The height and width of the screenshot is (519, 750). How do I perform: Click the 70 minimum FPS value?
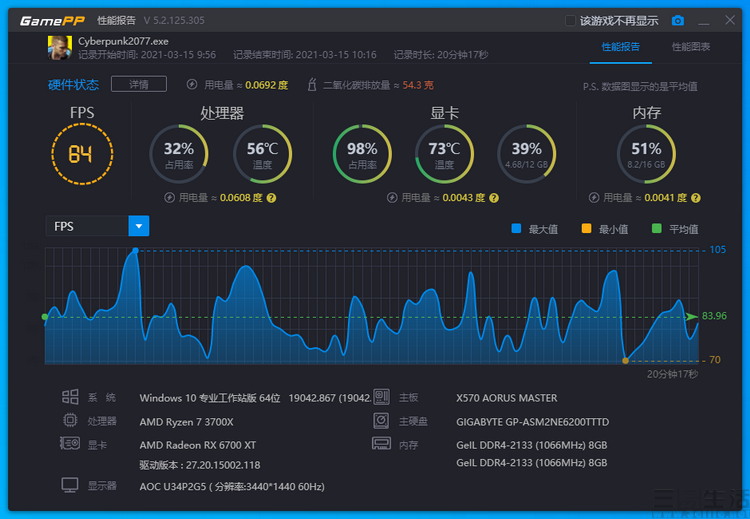click(715, 360)
